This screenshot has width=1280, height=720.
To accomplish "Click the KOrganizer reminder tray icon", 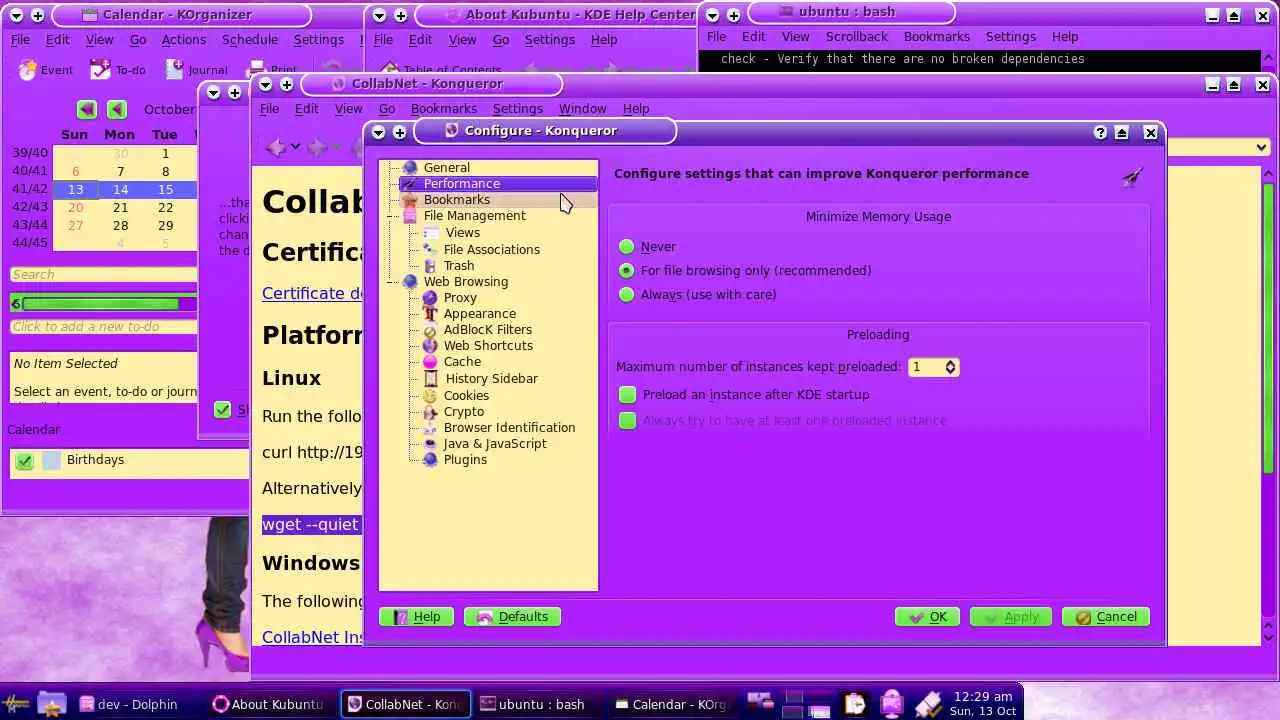I will 855,704.
